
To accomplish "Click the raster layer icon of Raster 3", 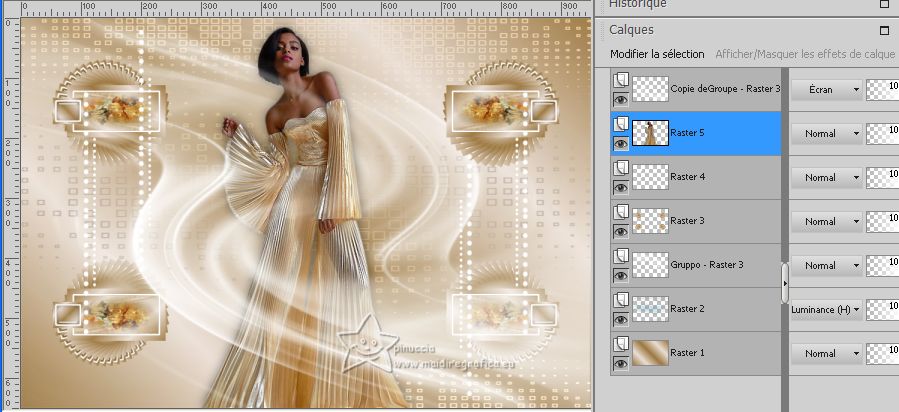I will click(621, 213).
